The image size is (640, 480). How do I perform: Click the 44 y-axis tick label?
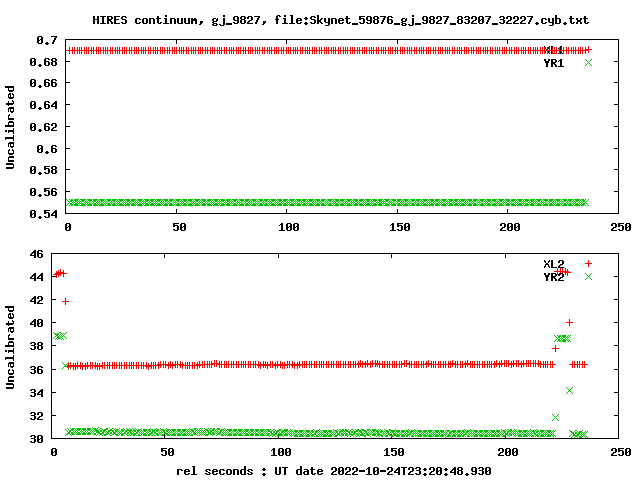coord(36,277)
